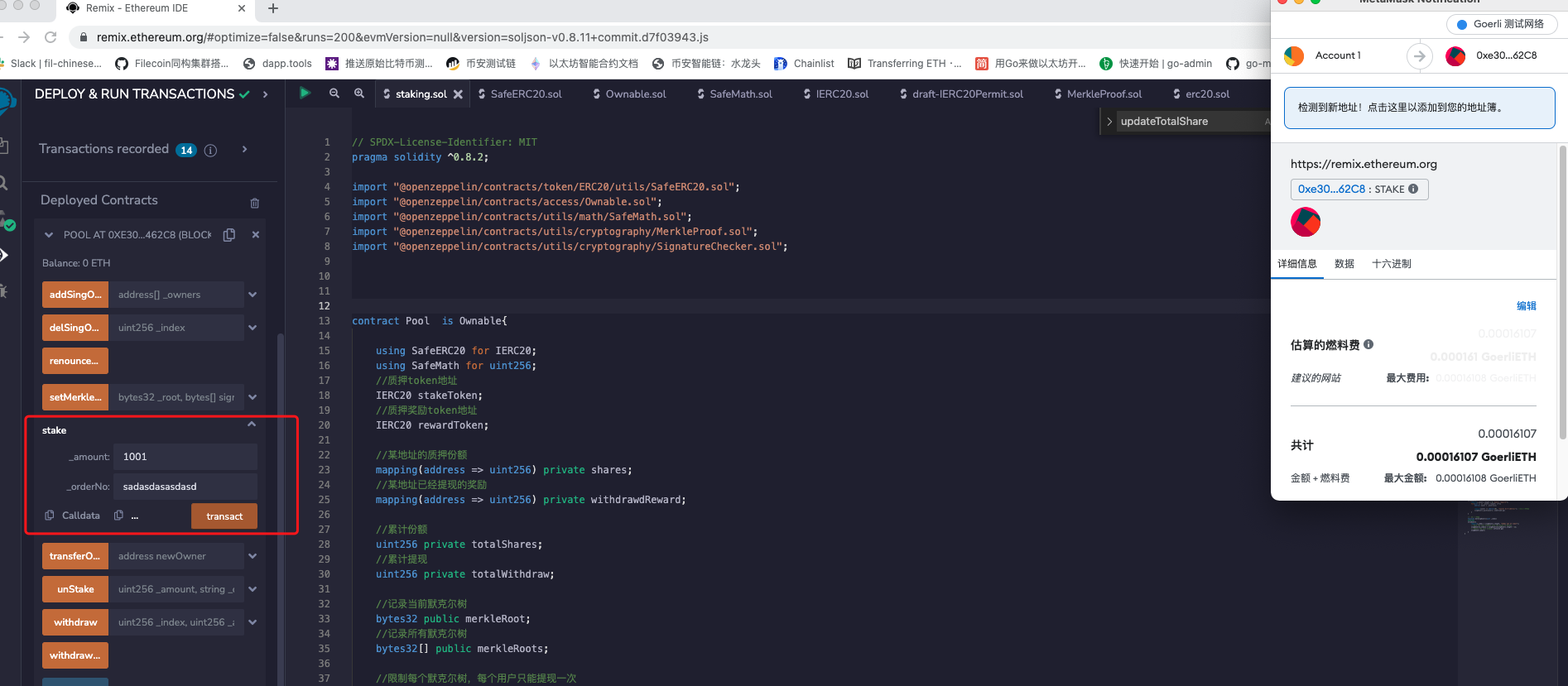Screen dimensions: 1568x686
Task: Collapse the POOL contract instance
Action: click(49, 235)
